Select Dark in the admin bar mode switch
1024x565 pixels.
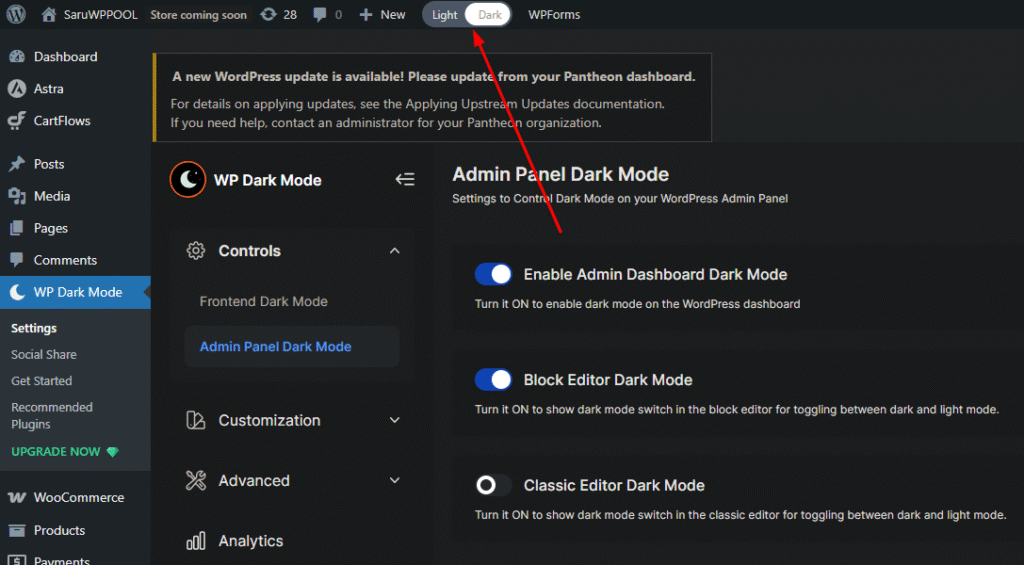click(x=489, y=14)
